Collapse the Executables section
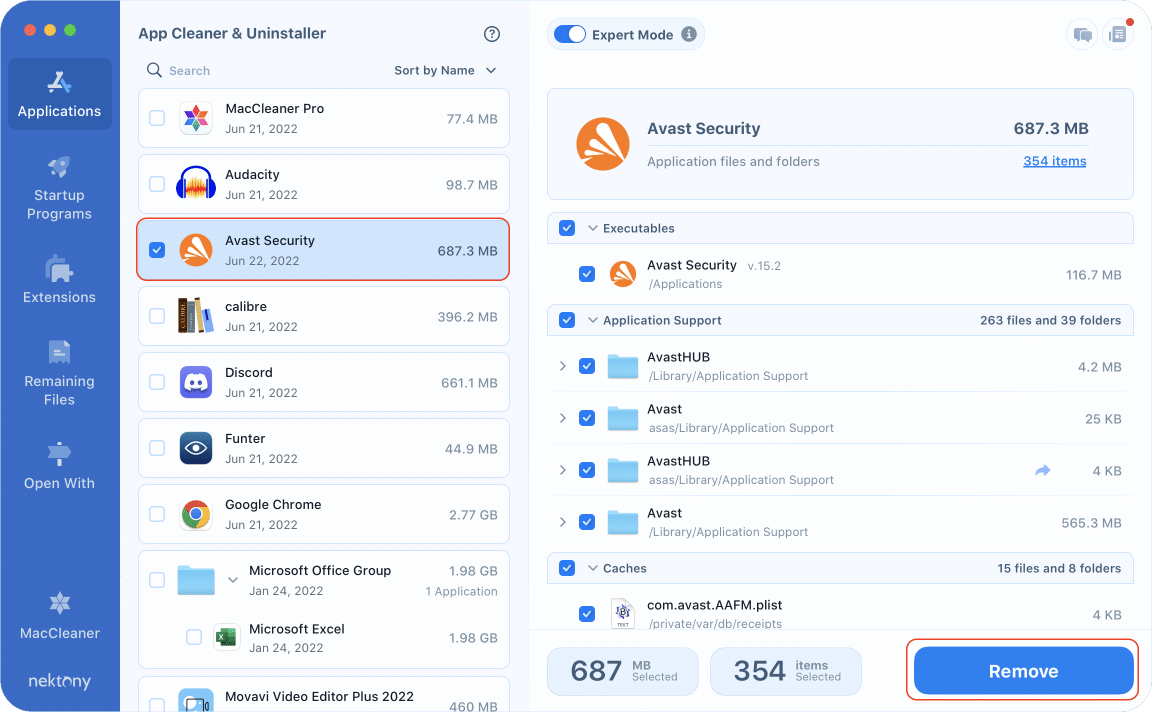Image resolution: width=1152 pixels, height=712 pixels. [593, 228]
